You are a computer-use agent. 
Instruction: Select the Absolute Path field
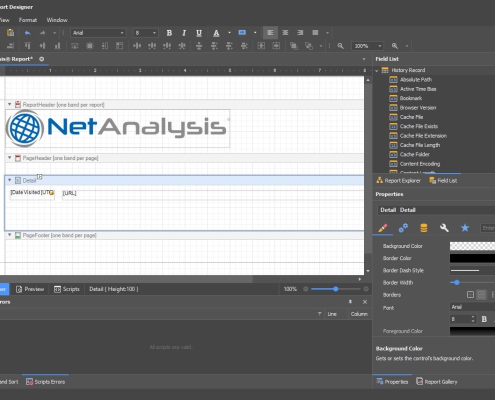[416, 80]
